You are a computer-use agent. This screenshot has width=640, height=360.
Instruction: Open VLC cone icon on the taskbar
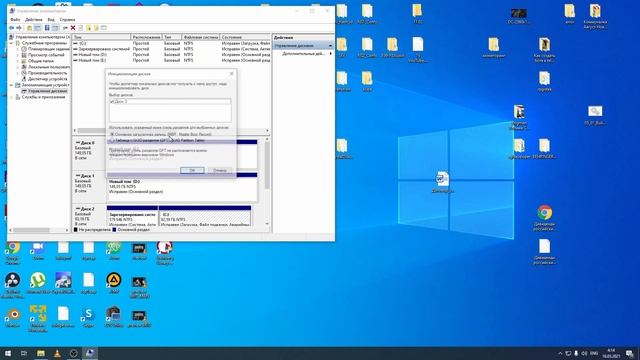click(57, 353)
